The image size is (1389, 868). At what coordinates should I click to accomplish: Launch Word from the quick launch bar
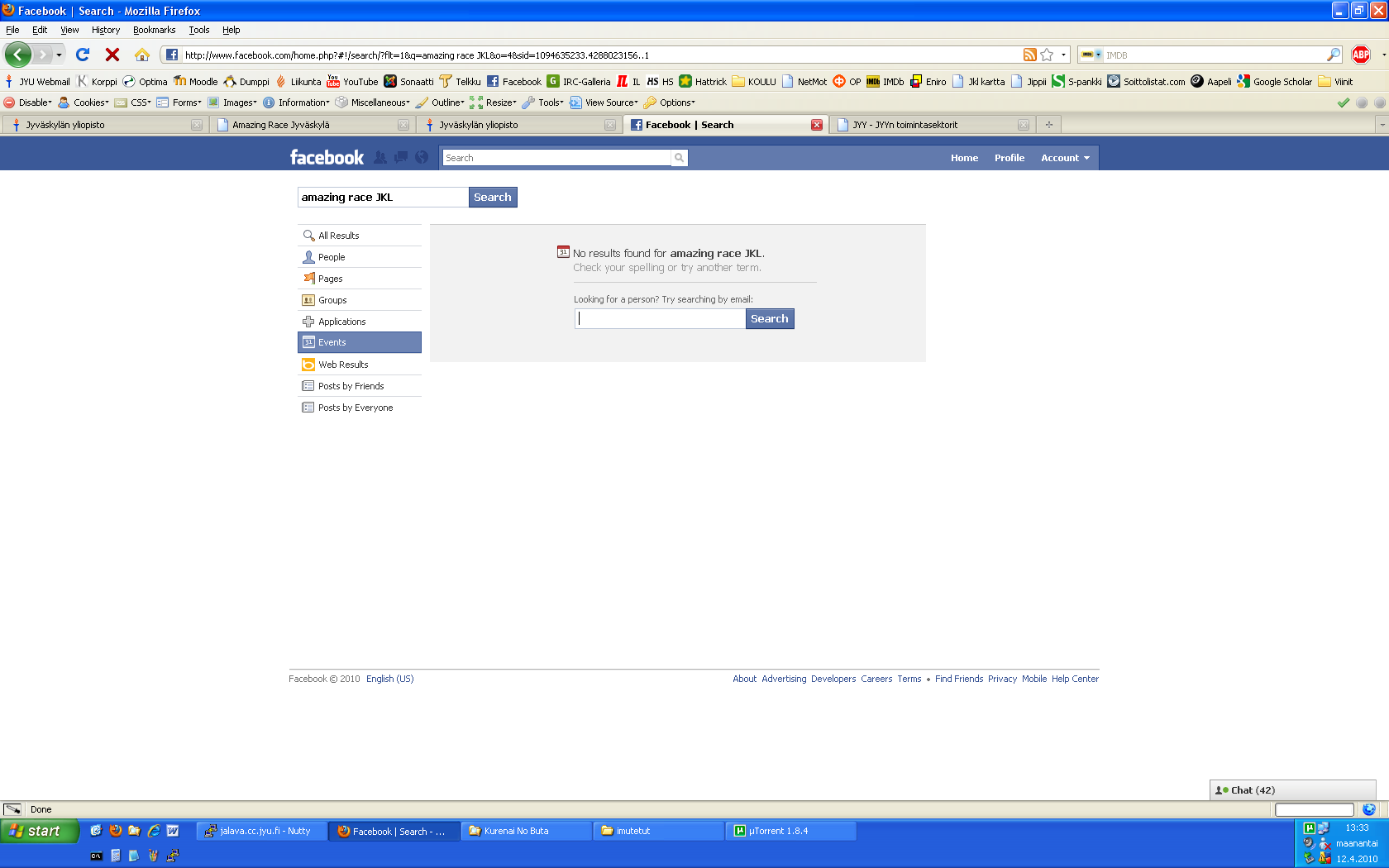(x=173, y=831)
